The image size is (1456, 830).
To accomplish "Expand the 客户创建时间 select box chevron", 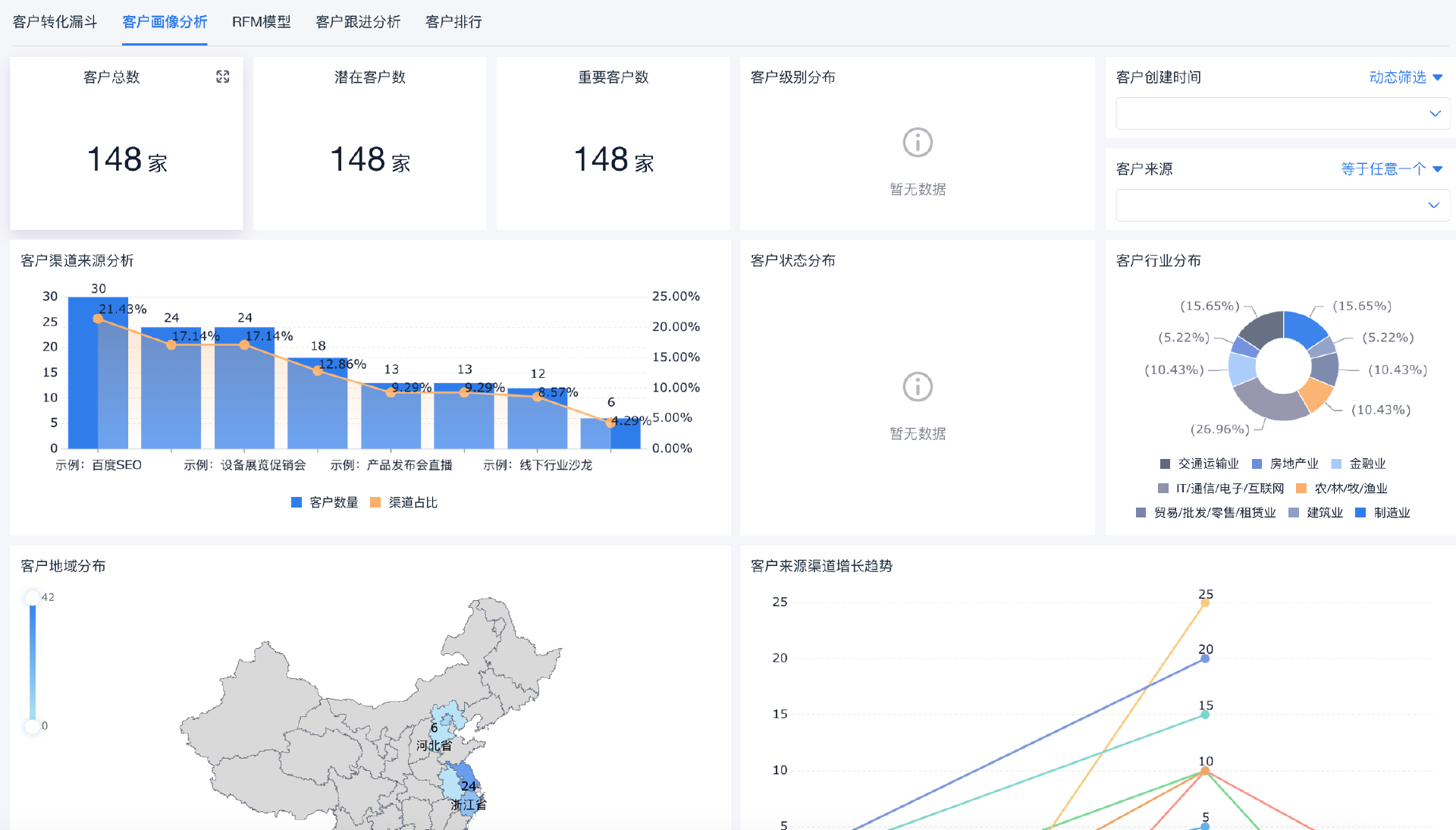I will coord(1434,114).
